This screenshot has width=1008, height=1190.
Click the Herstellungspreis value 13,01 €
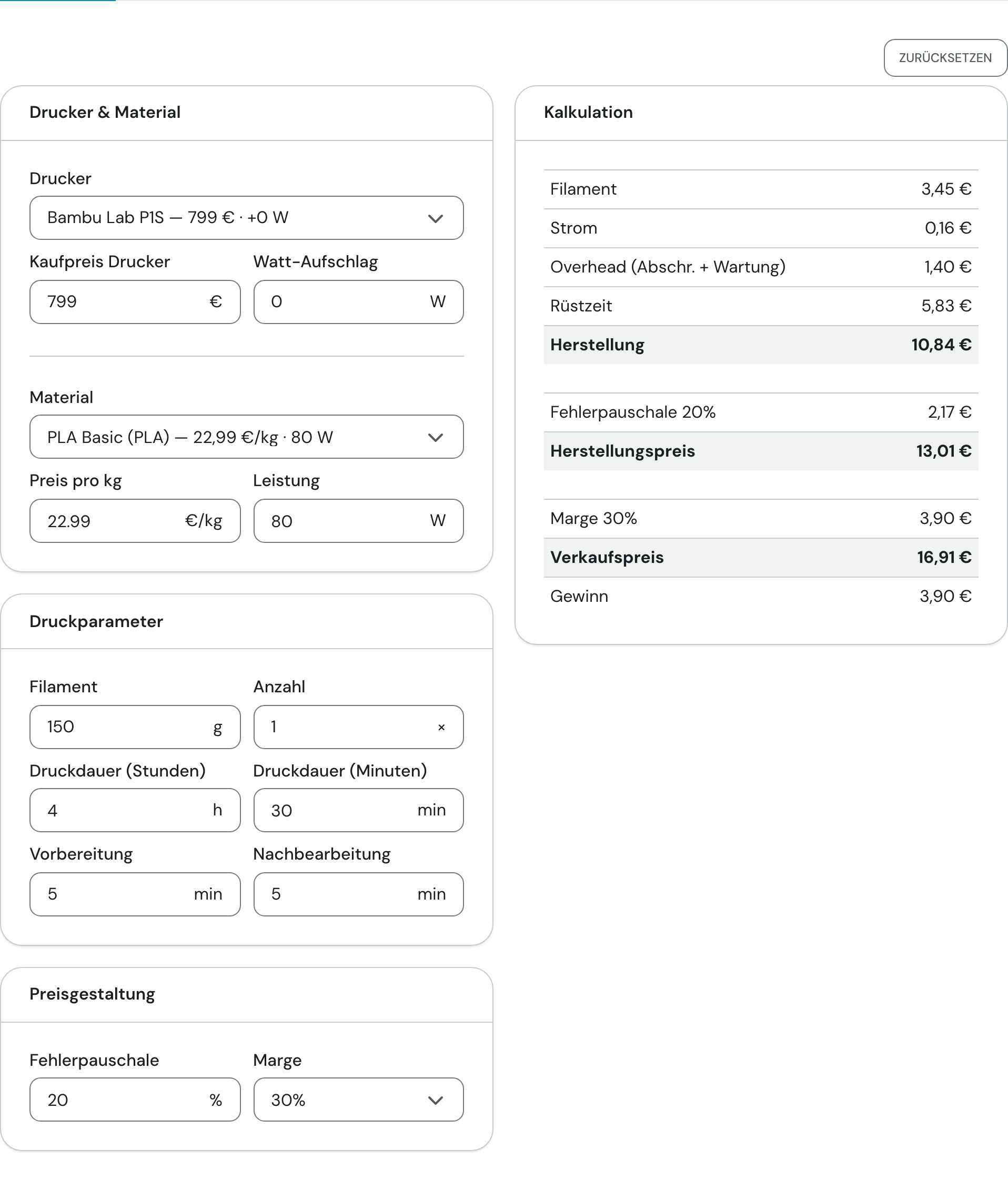click(944, 451)
